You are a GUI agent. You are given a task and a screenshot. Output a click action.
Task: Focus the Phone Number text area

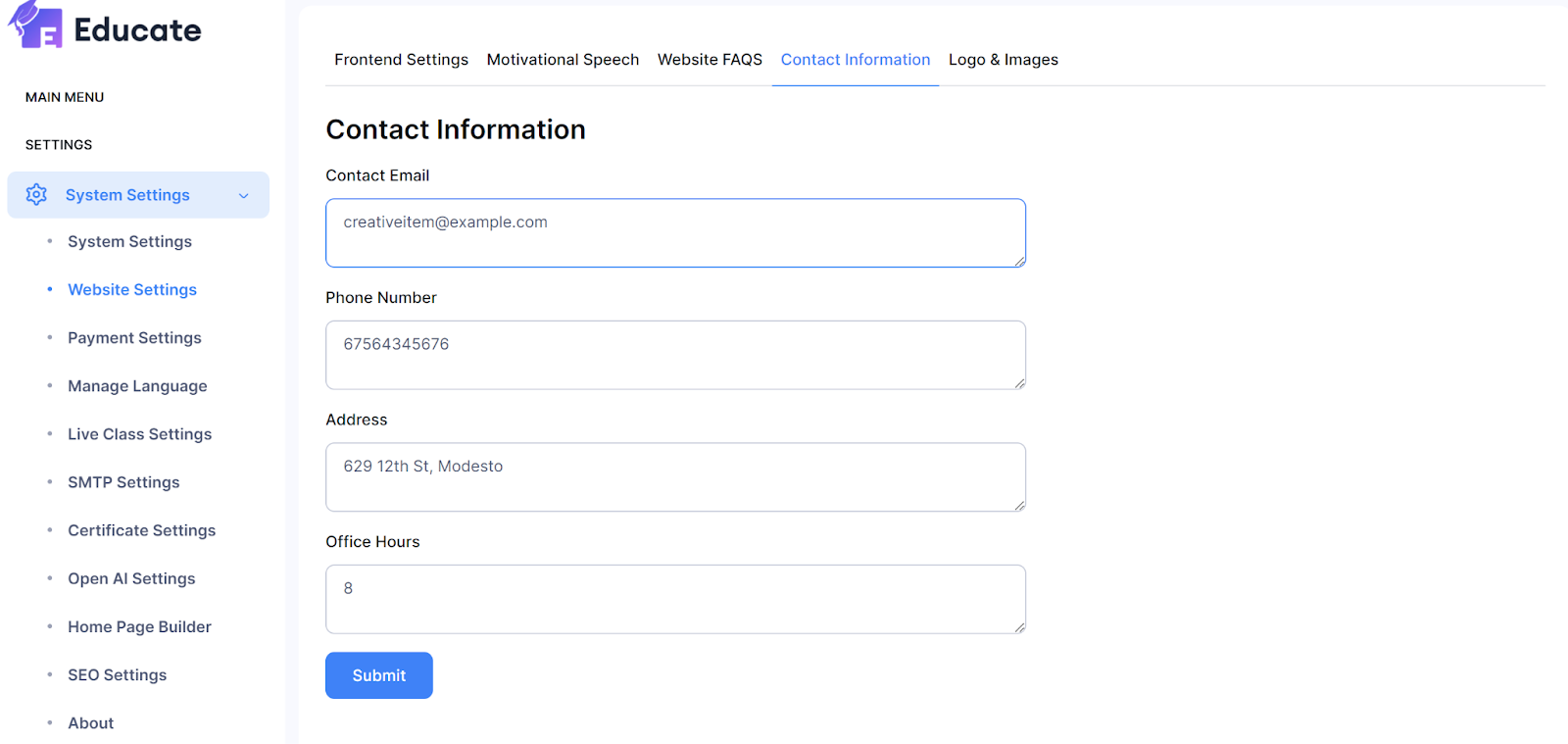(675, 355)
